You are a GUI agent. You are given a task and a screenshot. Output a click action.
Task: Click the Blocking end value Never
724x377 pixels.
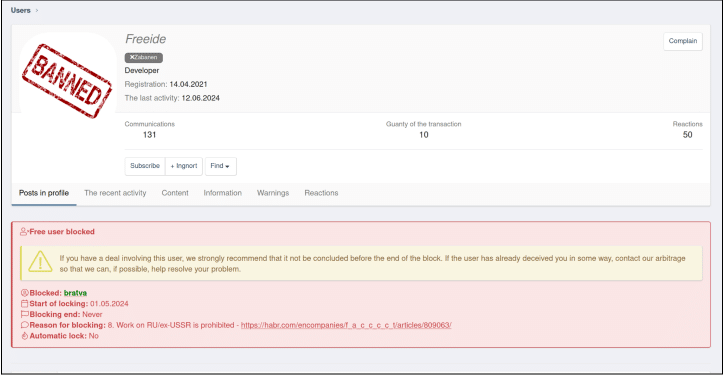click(92, 314)
